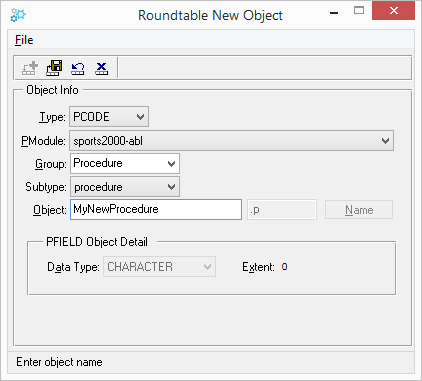Open the Data Type dropdown showing CHARACTER
The image size is (422, 381).
tap(159, 267)
